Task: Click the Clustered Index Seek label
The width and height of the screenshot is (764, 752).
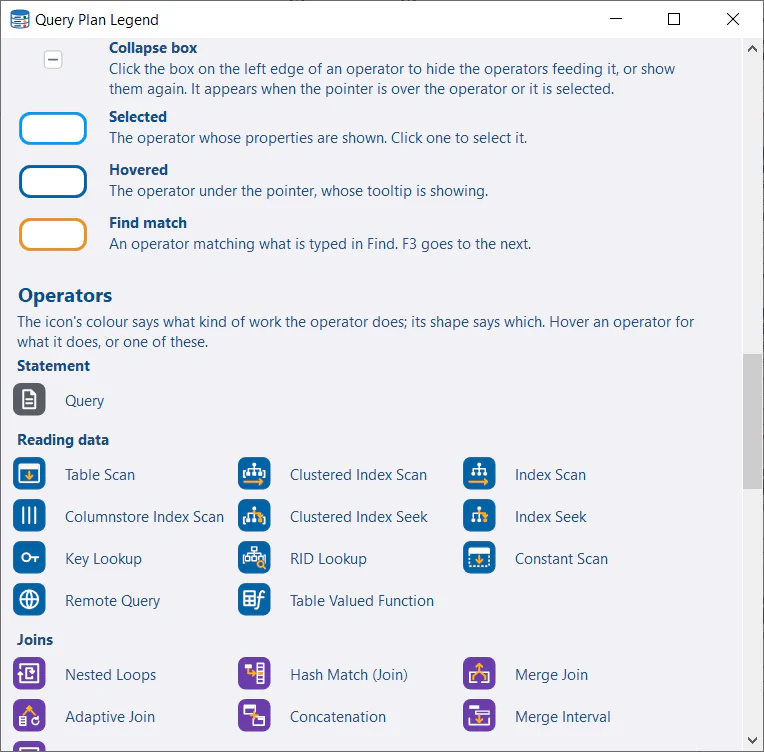Action: pos(359,517)
